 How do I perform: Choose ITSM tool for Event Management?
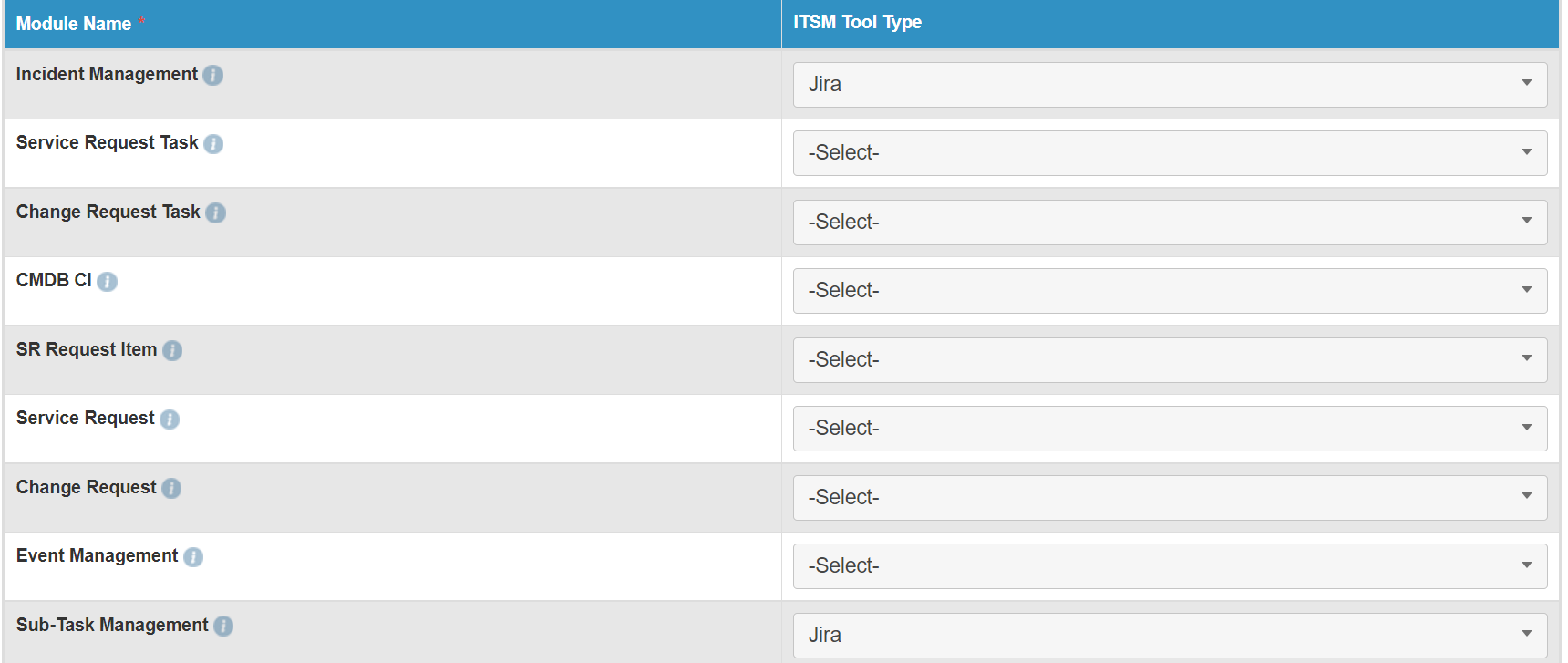pyautogui.click(x=1170, y=566)
